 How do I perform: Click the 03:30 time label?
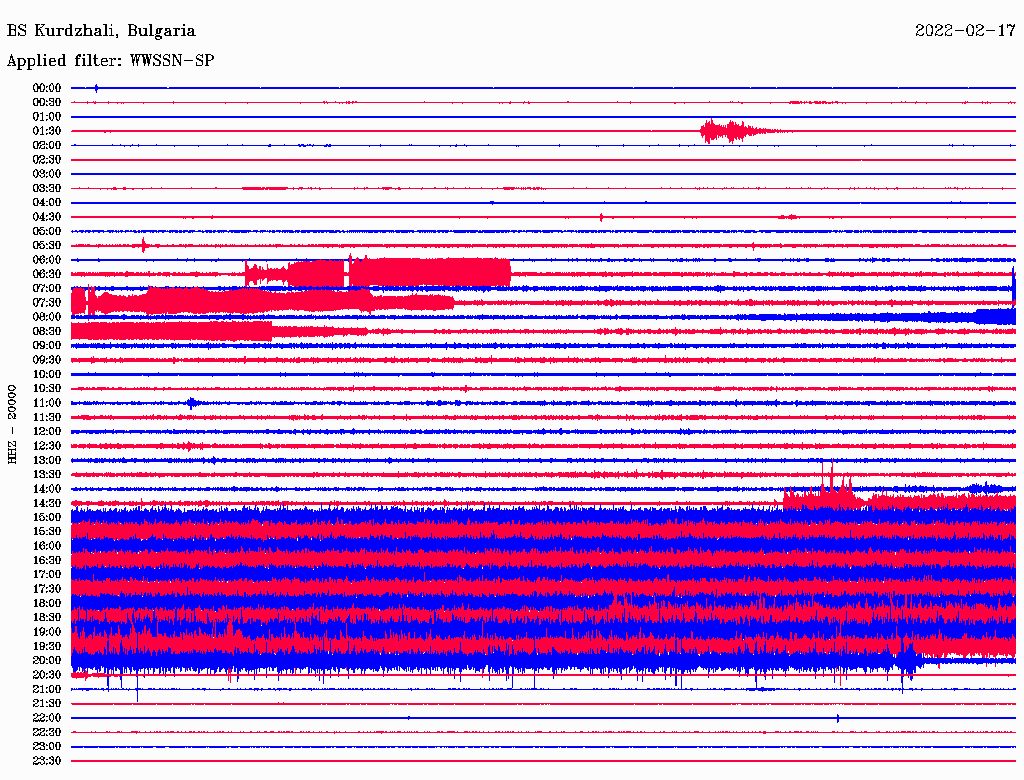pos(47,188)
